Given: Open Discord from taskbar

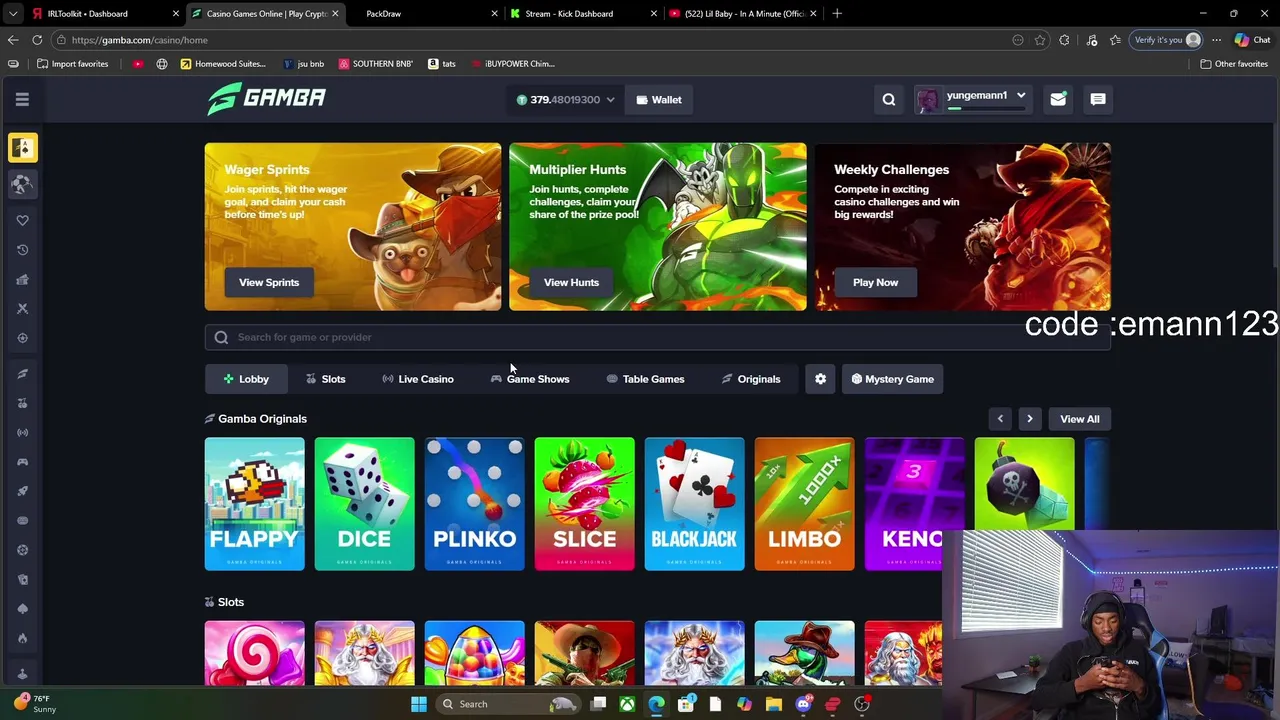Looking at the screenshot, I should [803, 704].
